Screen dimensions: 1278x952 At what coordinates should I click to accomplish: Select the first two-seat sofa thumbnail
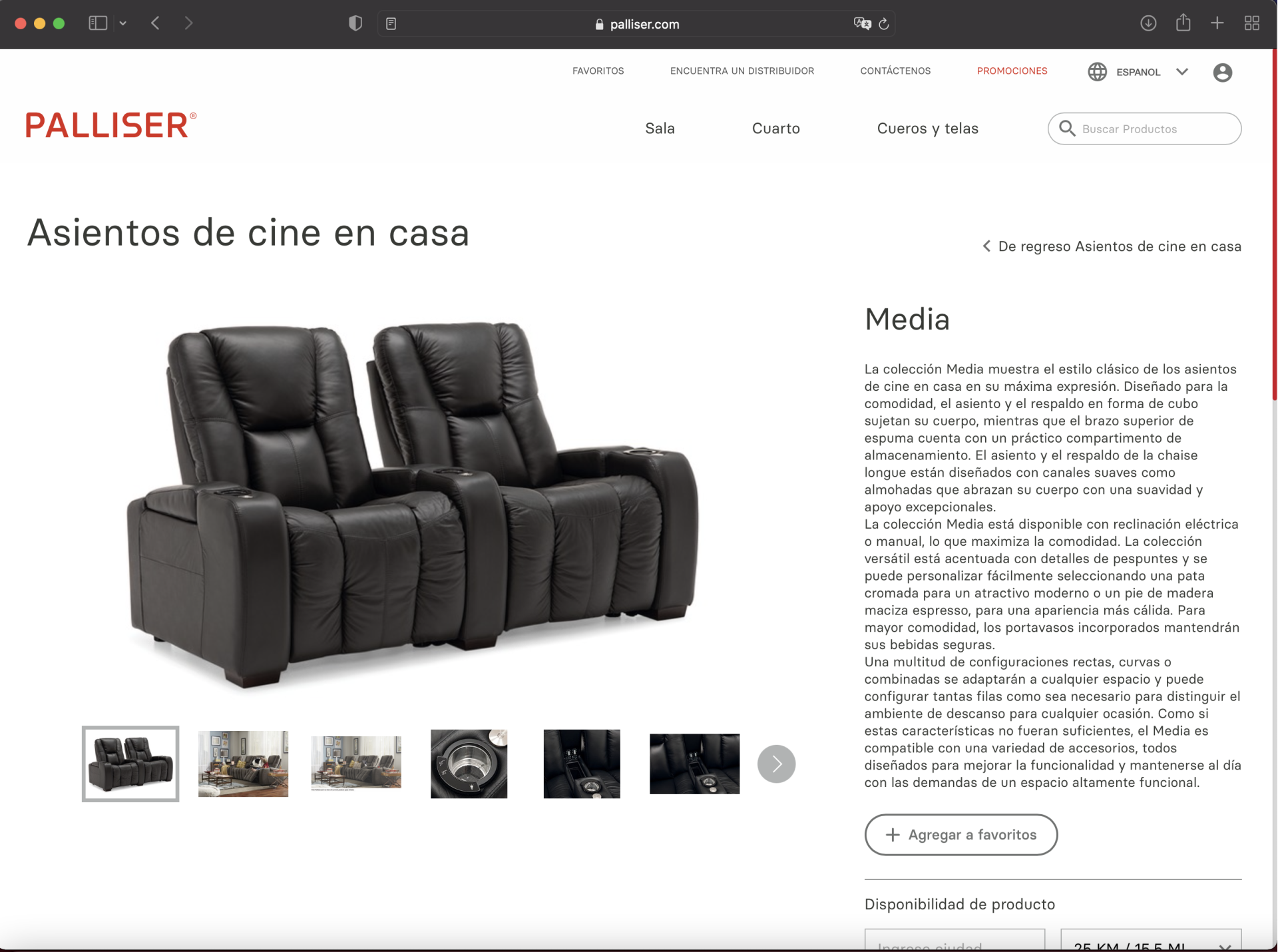click(130, 764)
